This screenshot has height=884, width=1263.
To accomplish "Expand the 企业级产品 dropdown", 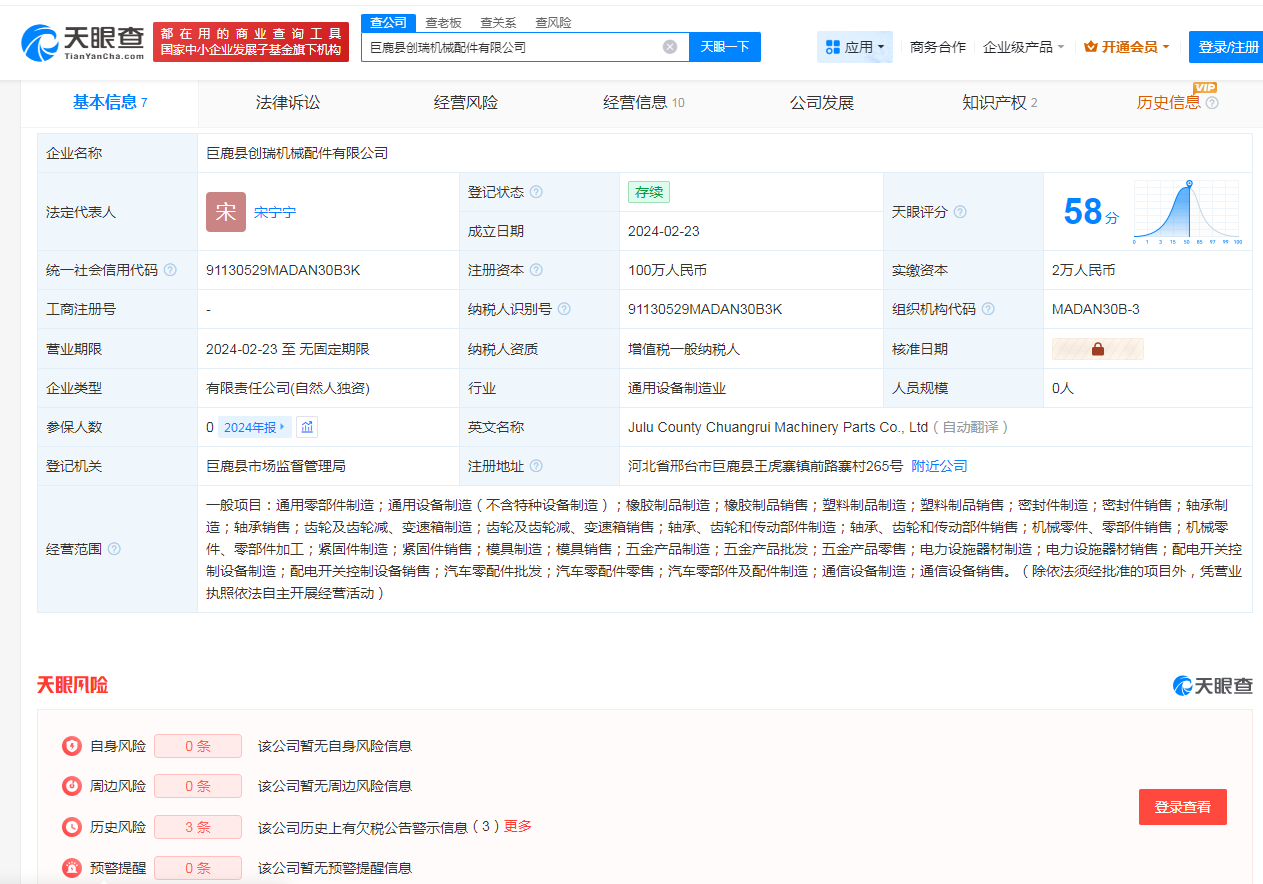I will click(1023, 47).
